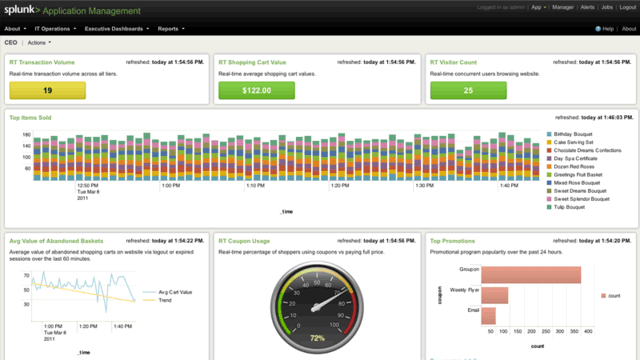
Task: Click the Email bar in Top Promotions
Action: [489, 316]
